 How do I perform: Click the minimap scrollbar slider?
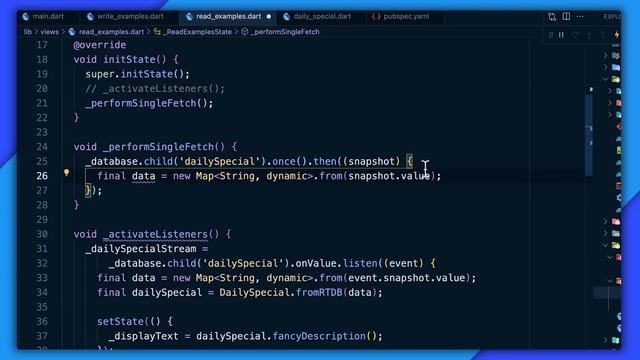click(x=589, y=135)
